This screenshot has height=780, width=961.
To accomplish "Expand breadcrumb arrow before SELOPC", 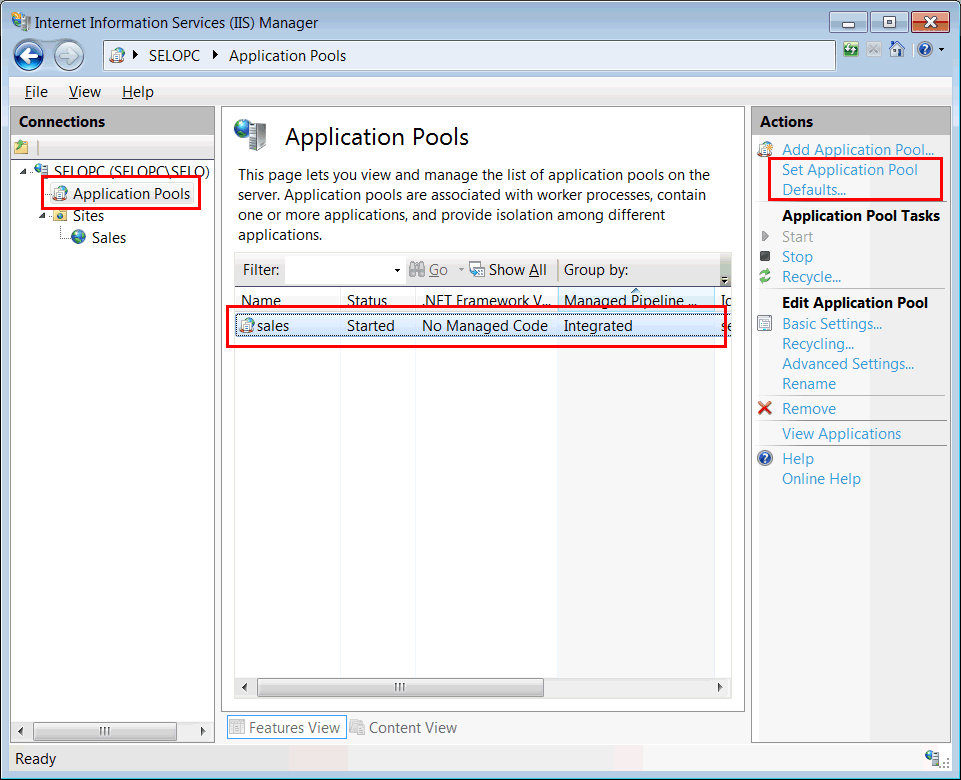I will coord(135,55).
